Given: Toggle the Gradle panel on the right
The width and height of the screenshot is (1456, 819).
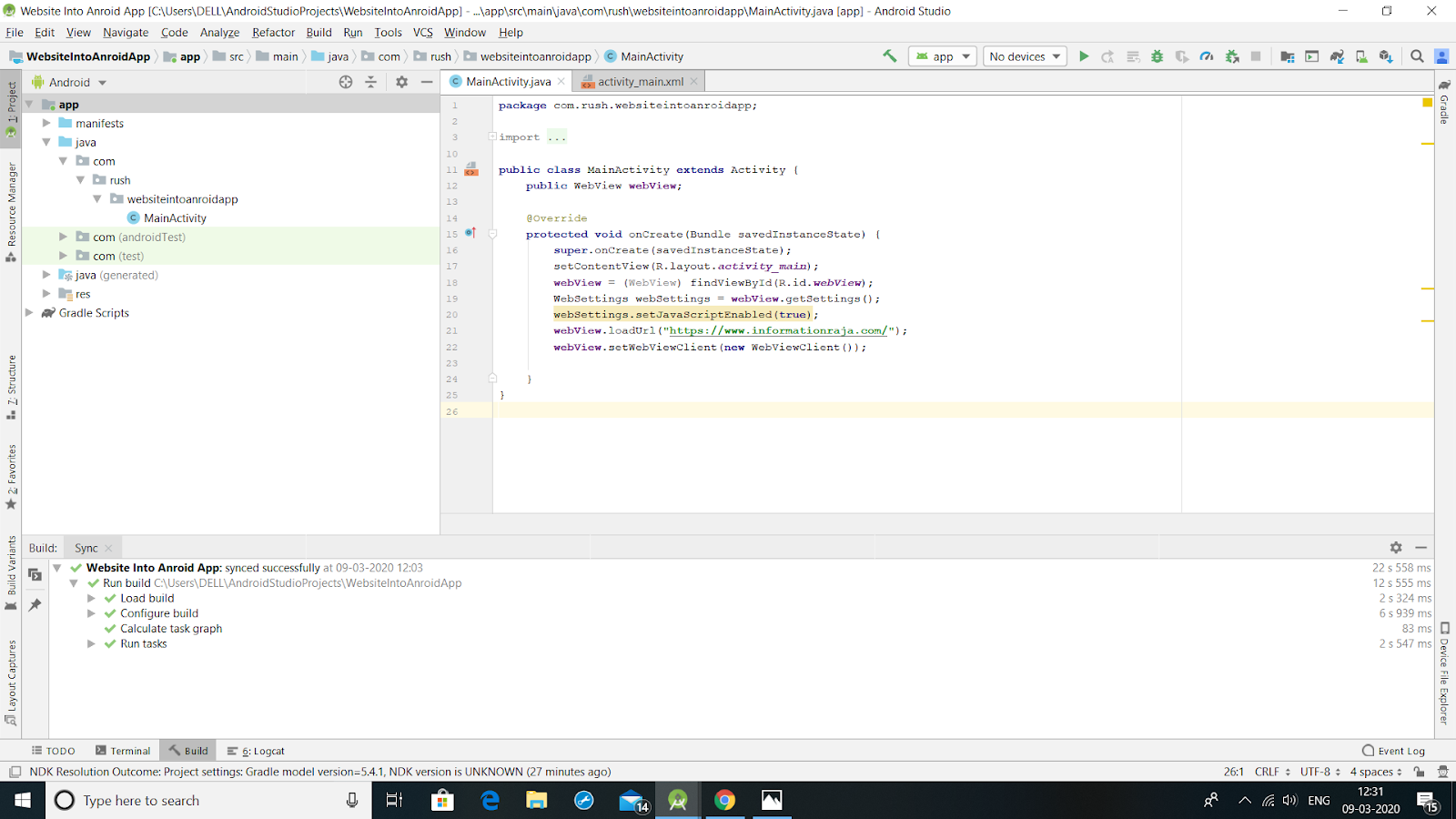Looking at the screenshot, I should [x=1445, y=109].
